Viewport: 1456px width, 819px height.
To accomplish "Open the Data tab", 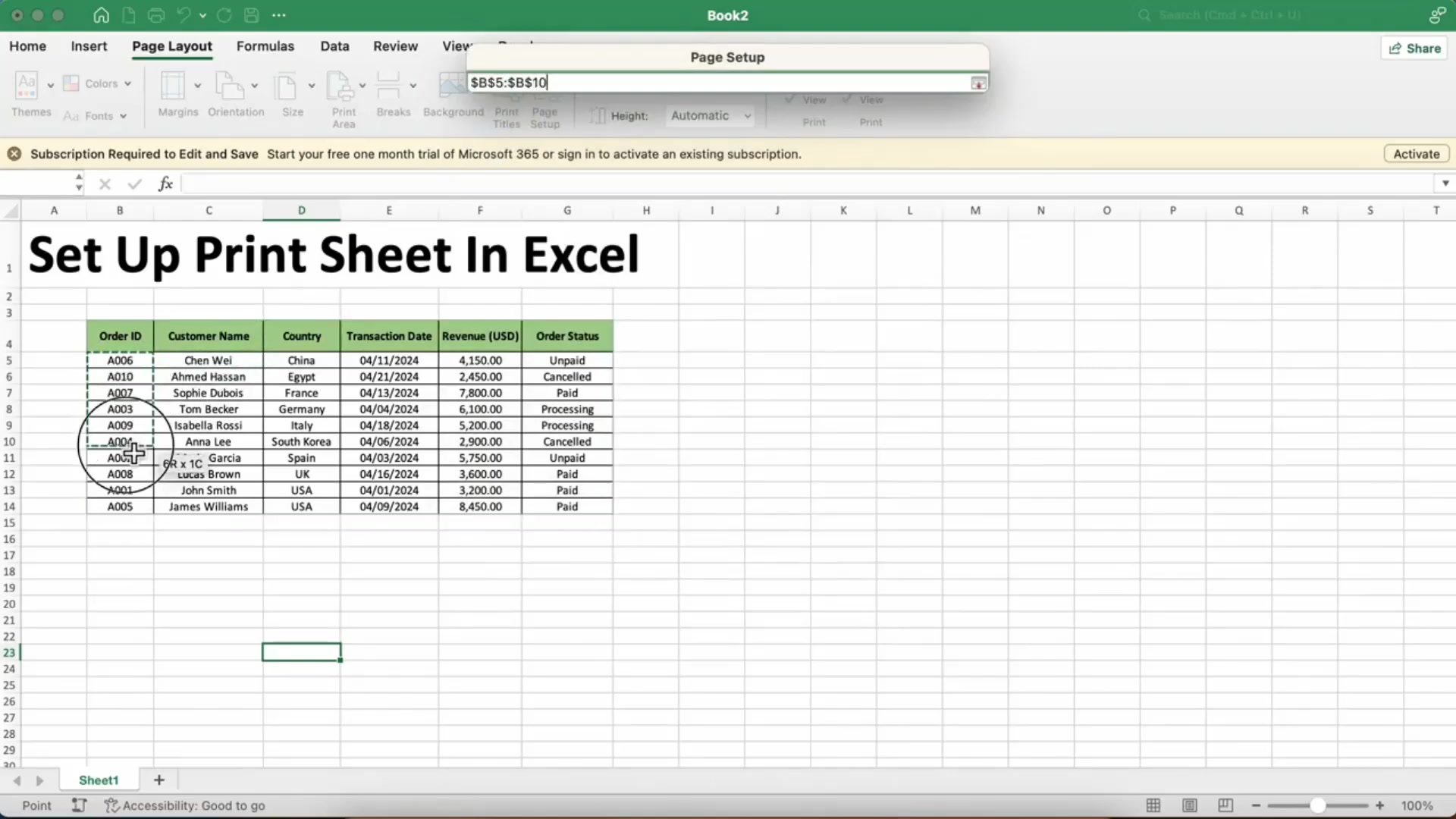I will point(334,46).
